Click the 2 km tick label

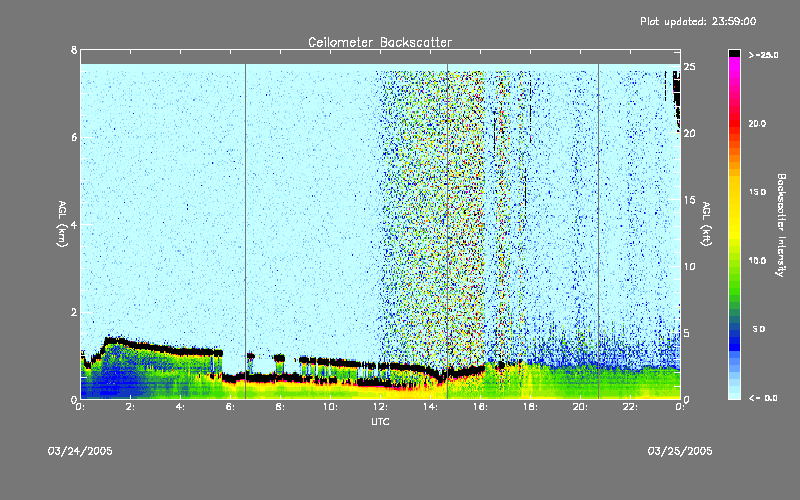(74, 312)
